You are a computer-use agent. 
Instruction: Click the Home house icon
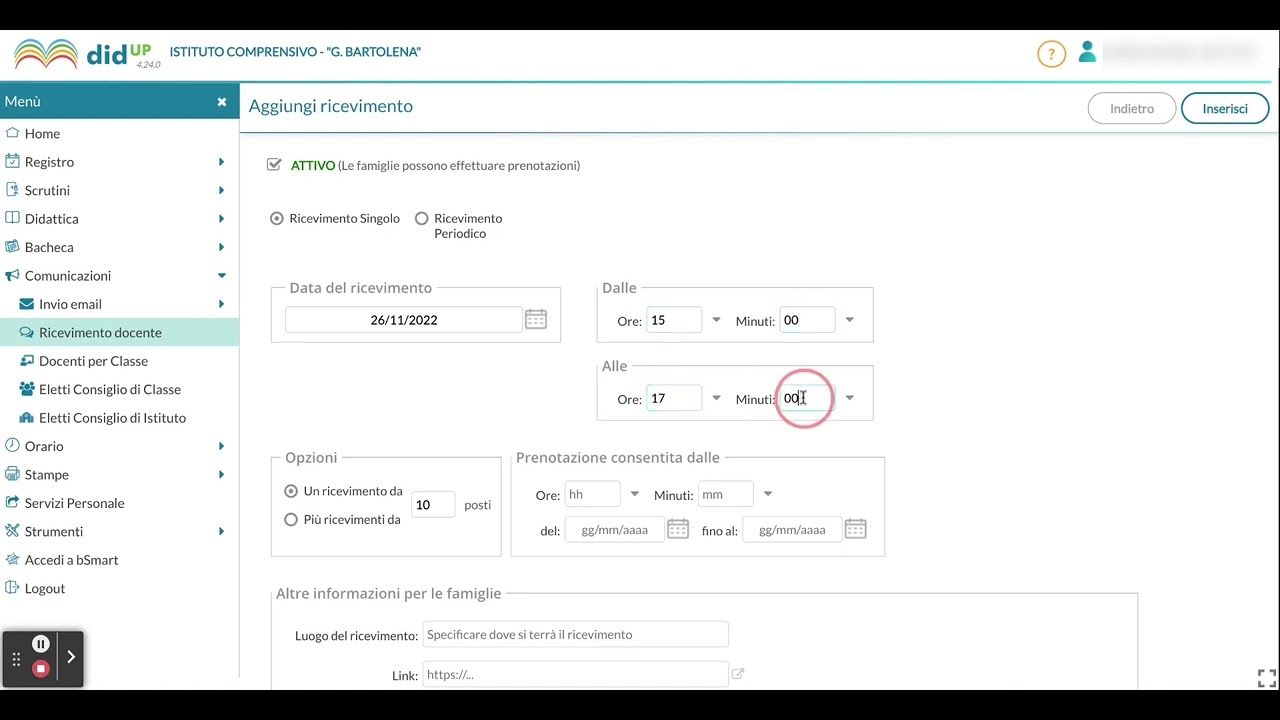[12, 133]
